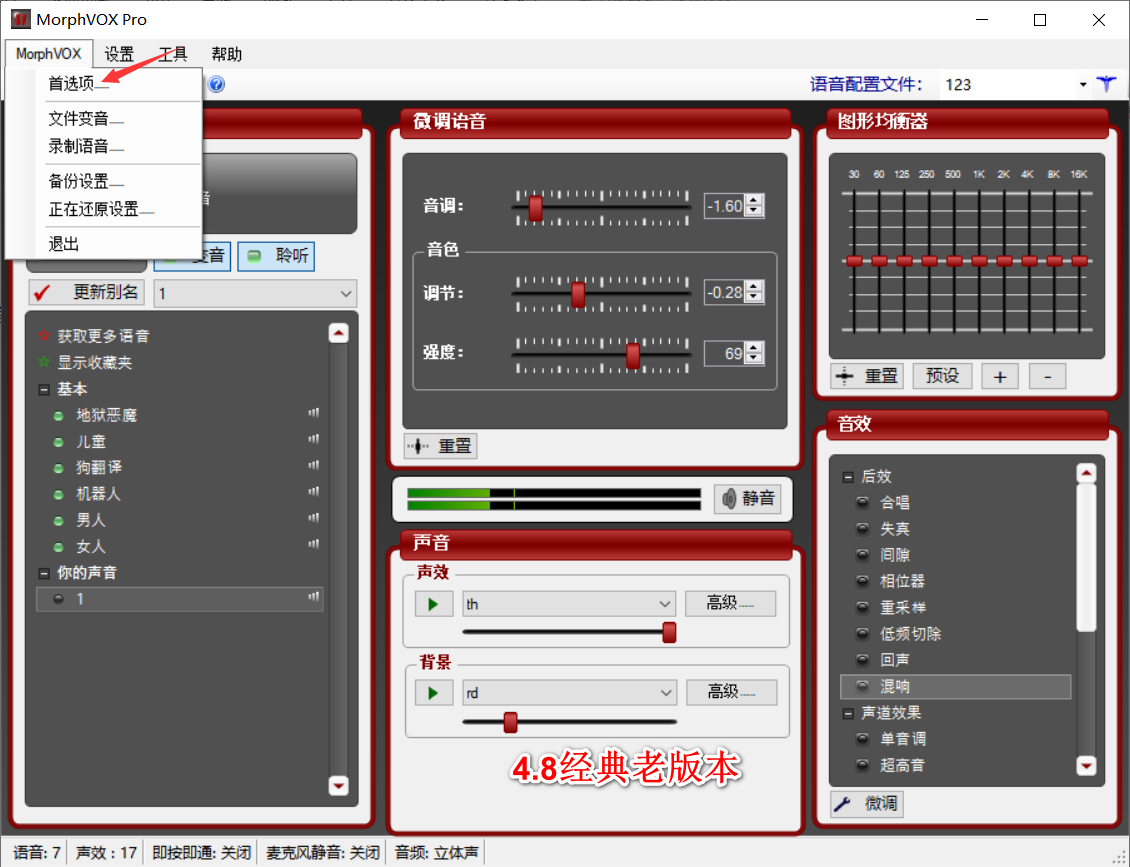Screen dimensions: 1130x867
Task: Click the 微调 wrench button in effects panel
Action: pos(867,804)
